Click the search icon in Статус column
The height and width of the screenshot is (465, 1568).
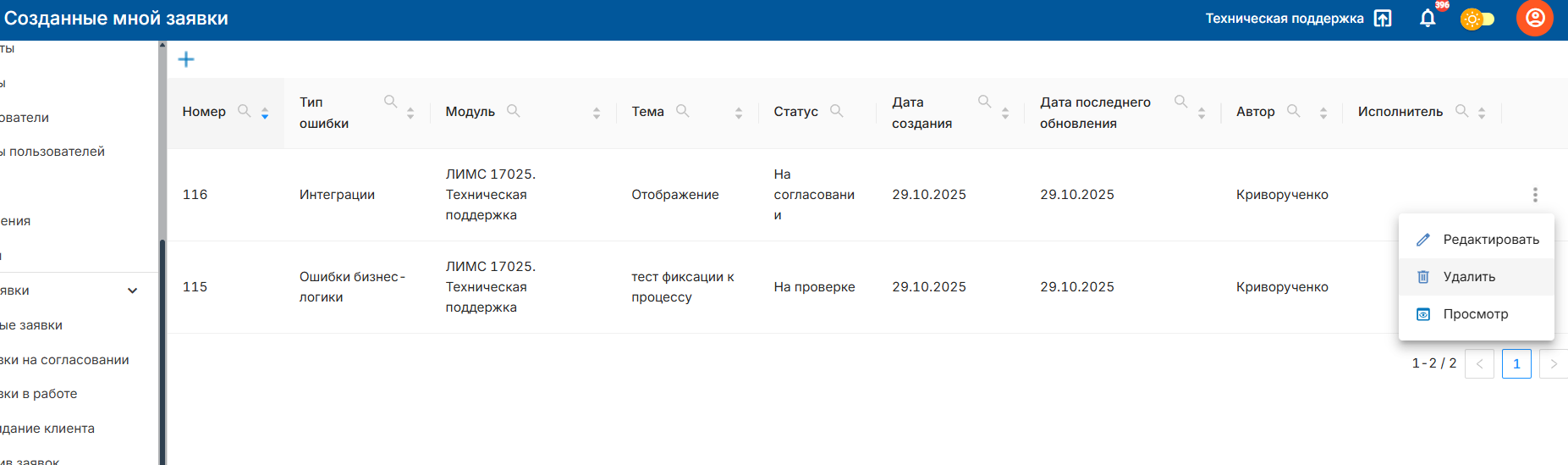(837, 111)
